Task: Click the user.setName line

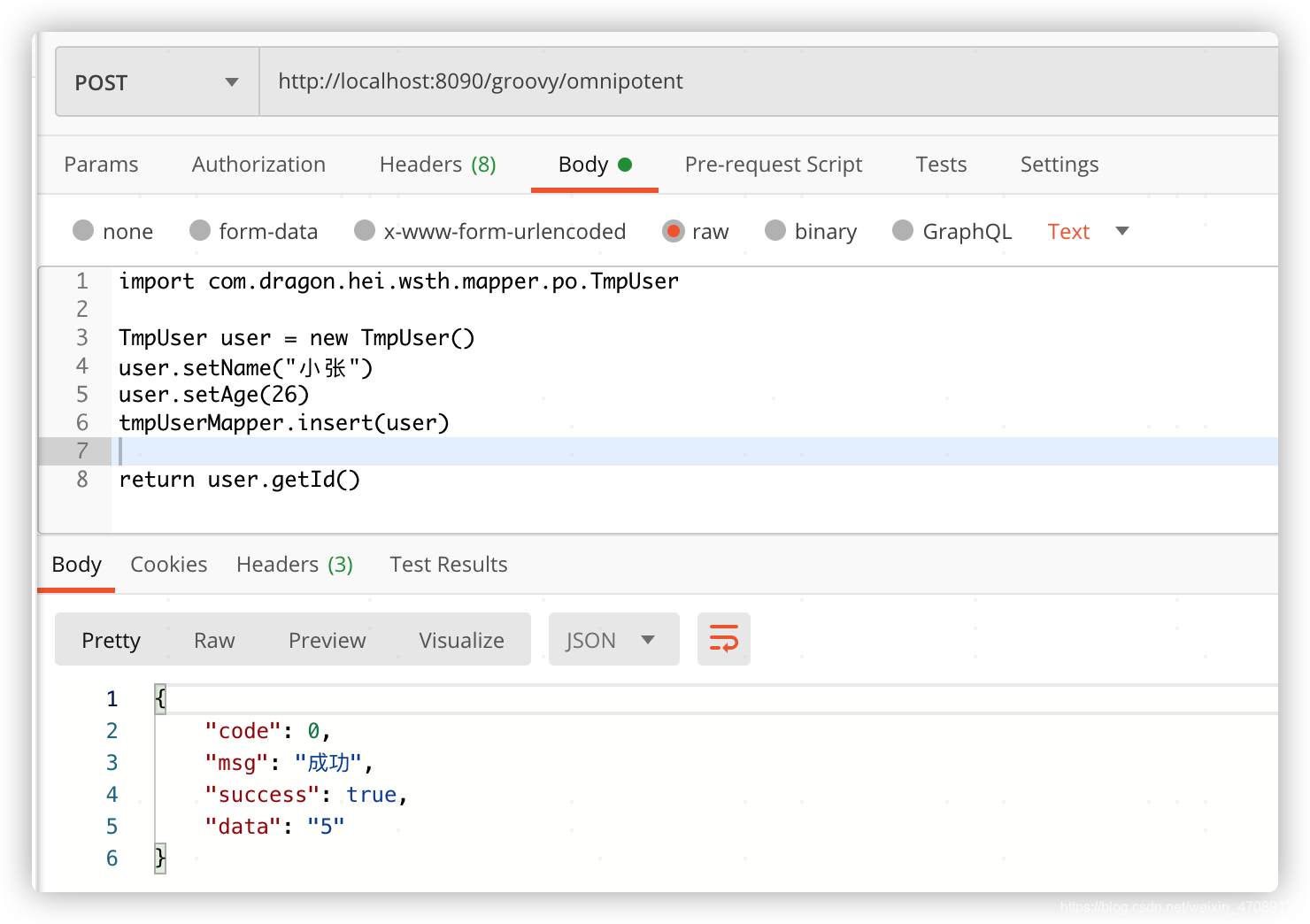Action: point(246,366)
